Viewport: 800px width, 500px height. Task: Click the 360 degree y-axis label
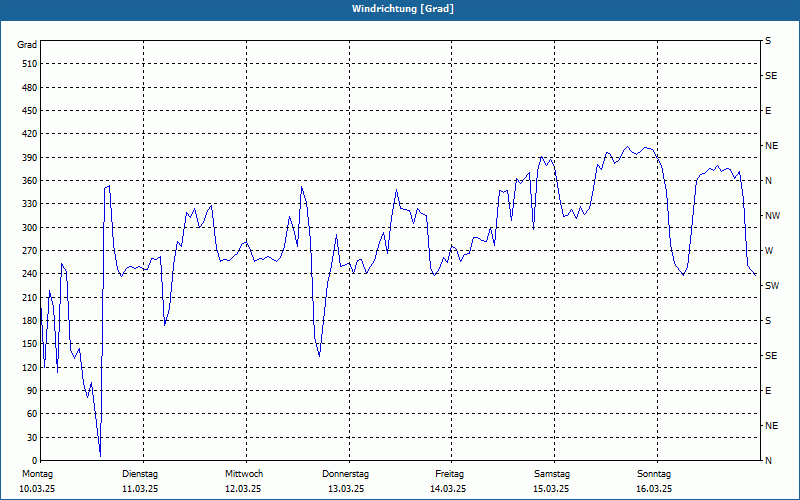[x=30, y=181]
